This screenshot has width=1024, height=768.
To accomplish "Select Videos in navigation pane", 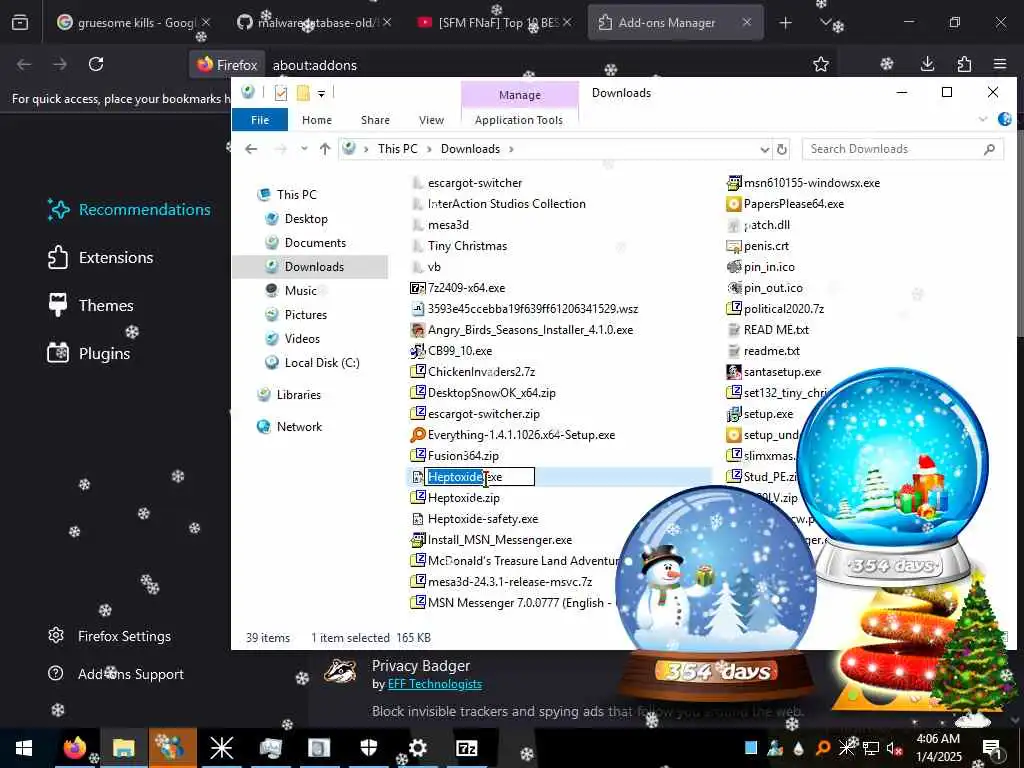I will [302, 339].
